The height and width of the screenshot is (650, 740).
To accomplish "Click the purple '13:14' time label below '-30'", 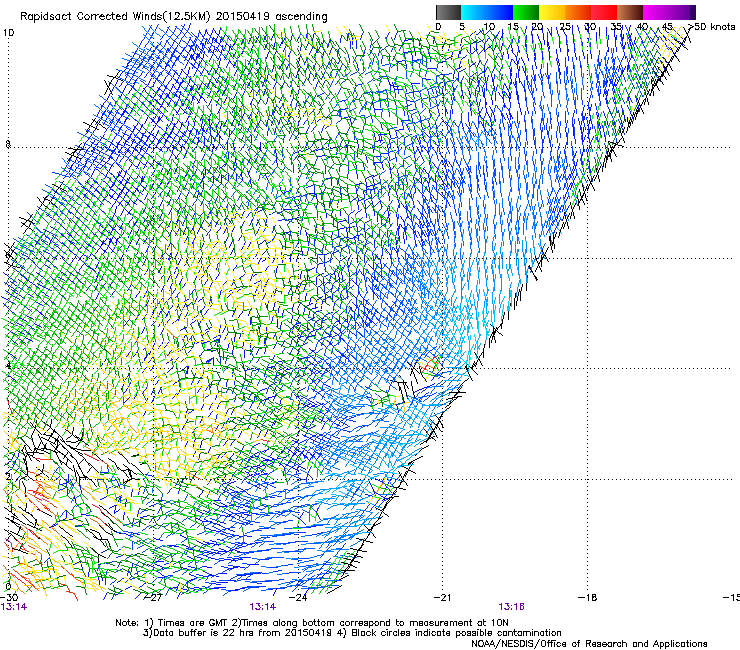I will click(x=14, y=607).
